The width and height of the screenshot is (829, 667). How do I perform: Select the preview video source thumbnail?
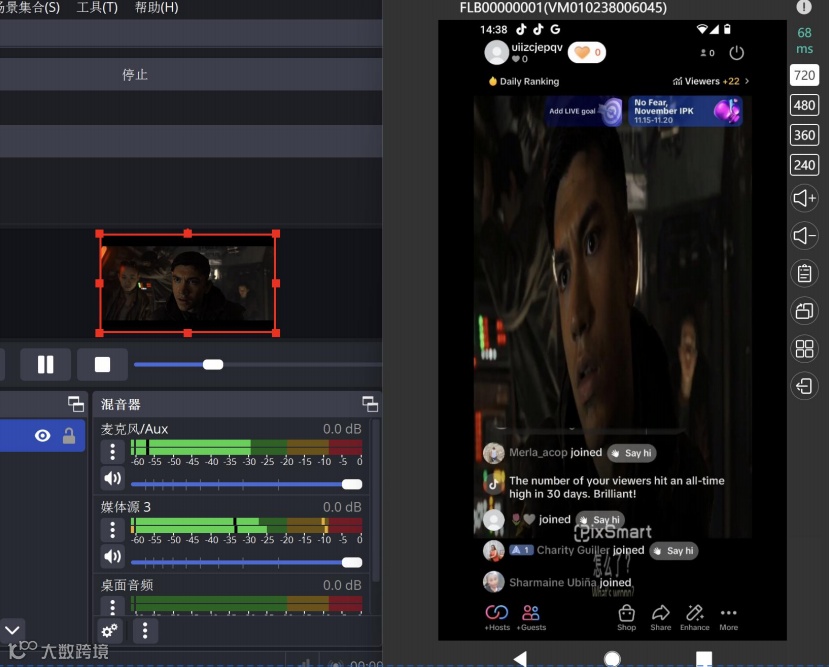point(188,283)
